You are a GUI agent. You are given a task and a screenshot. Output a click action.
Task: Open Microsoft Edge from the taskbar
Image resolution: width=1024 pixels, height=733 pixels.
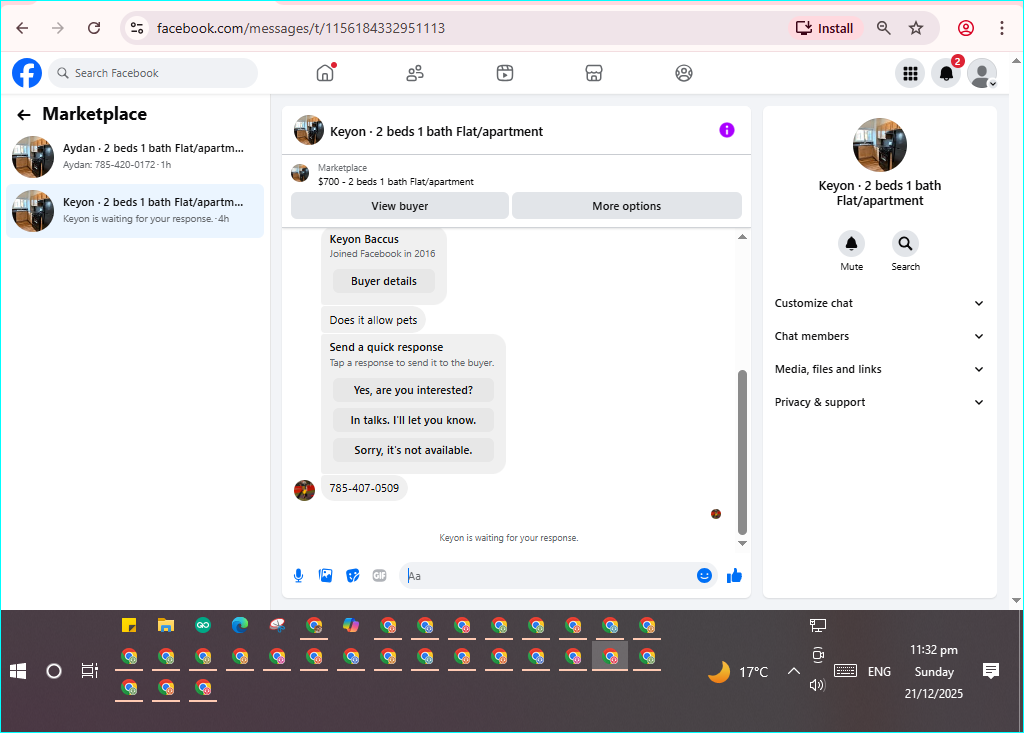point(240,626)
